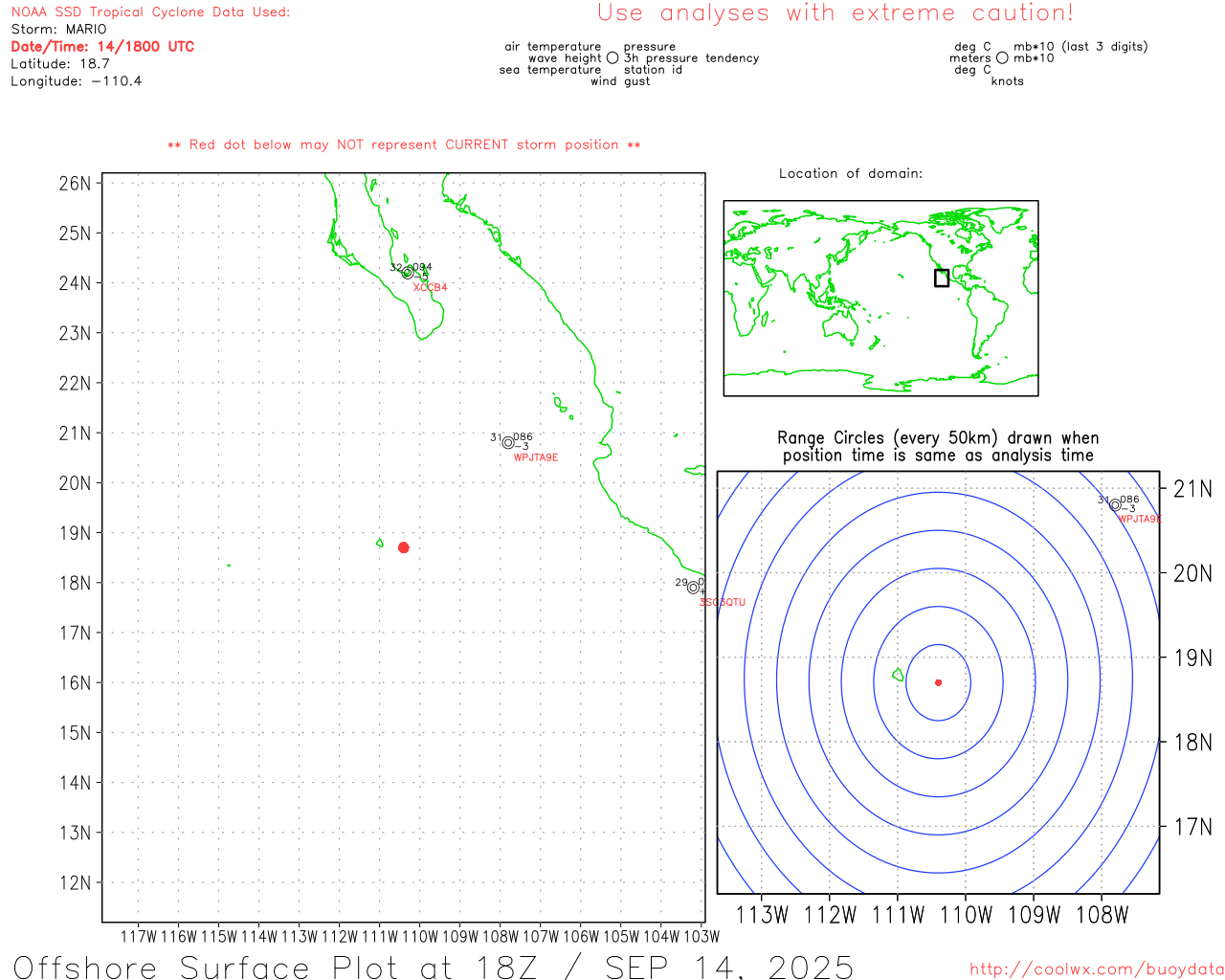Image resolution: width=1225 pixels, height=980 pixels.
Task: Click the 'wind gust' legend label
Action: pyautogui.click(x=620, y=81)
